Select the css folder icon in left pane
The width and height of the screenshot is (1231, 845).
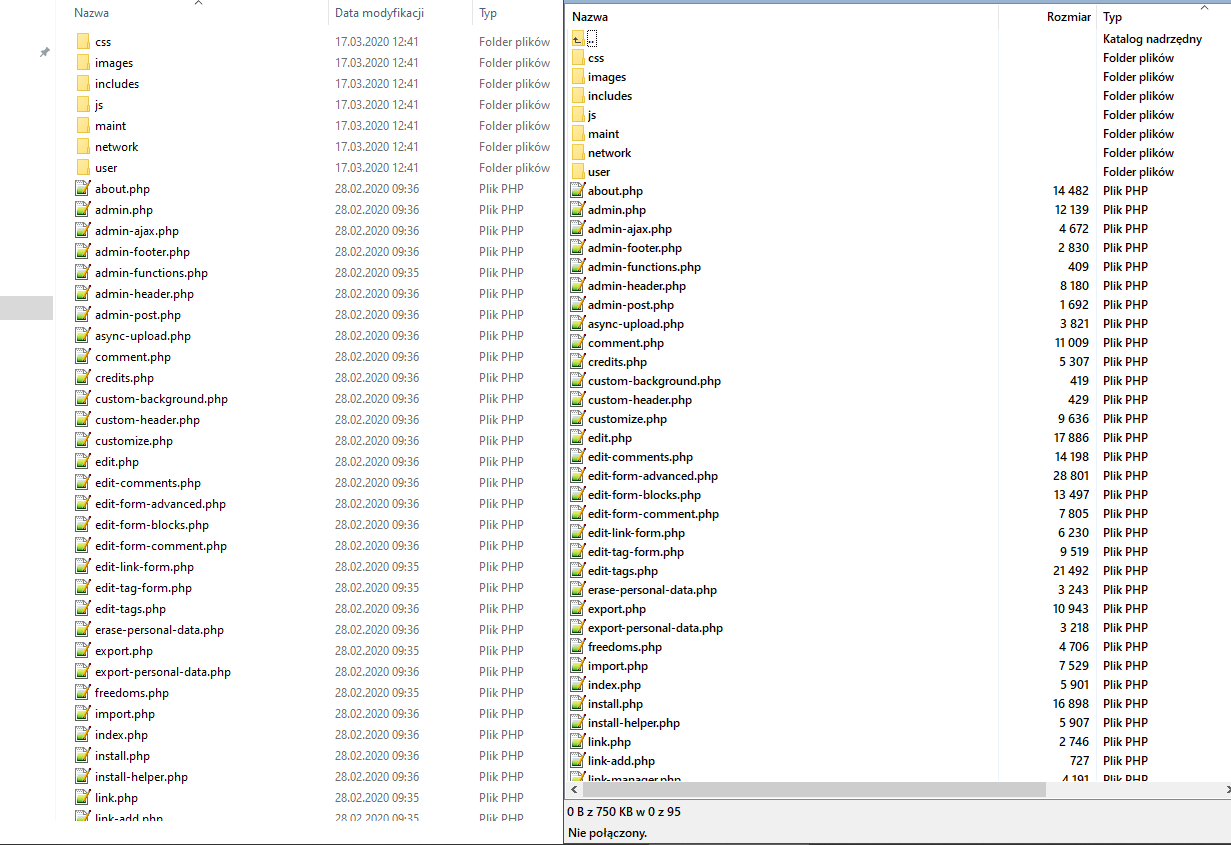[83, 42]
